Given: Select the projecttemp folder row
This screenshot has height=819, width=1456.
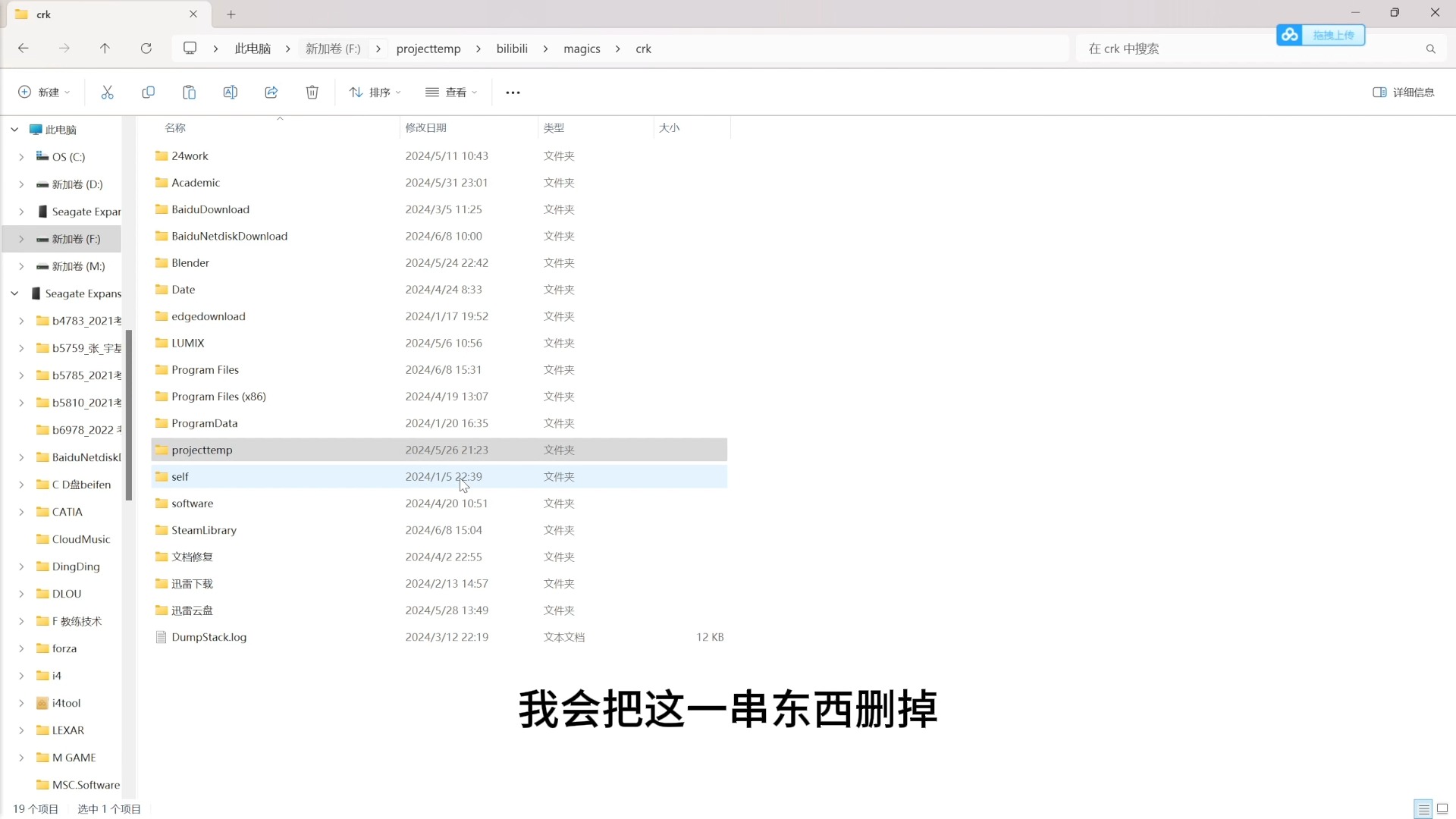Looking at the screenshot, I should coord(439,450).
